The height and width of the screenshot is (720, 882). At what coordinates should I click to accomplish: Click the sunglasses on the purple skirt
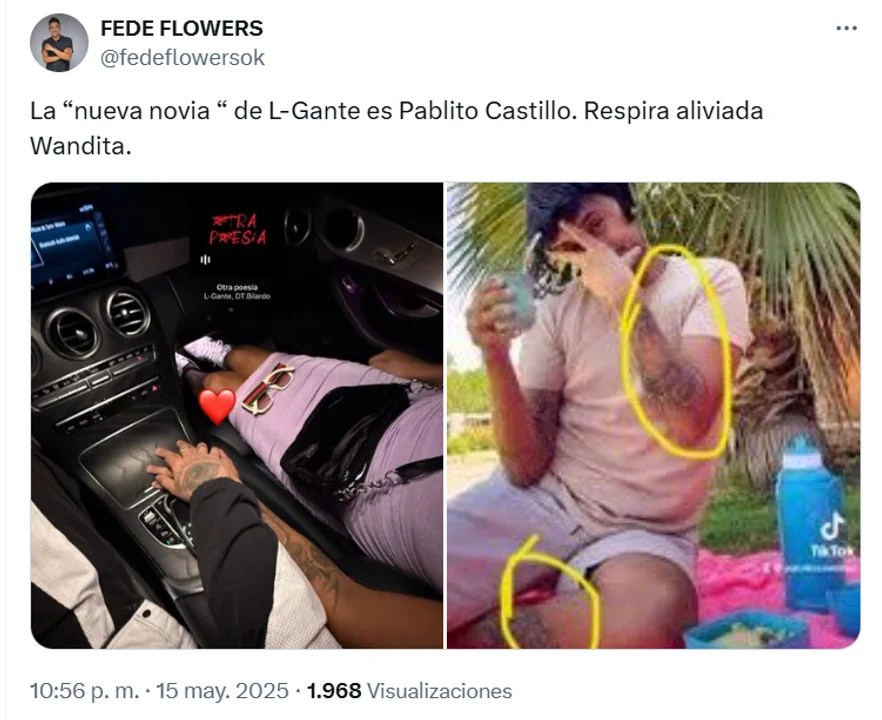[x=268, y=388]
